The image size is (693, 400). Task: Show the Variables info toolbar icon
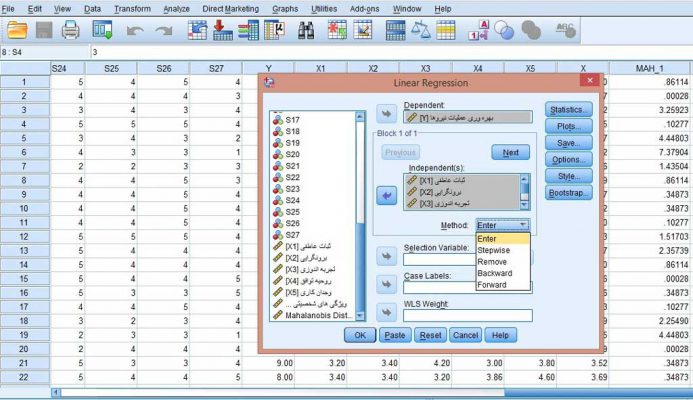pyautogui.click(x=248, y=30)
